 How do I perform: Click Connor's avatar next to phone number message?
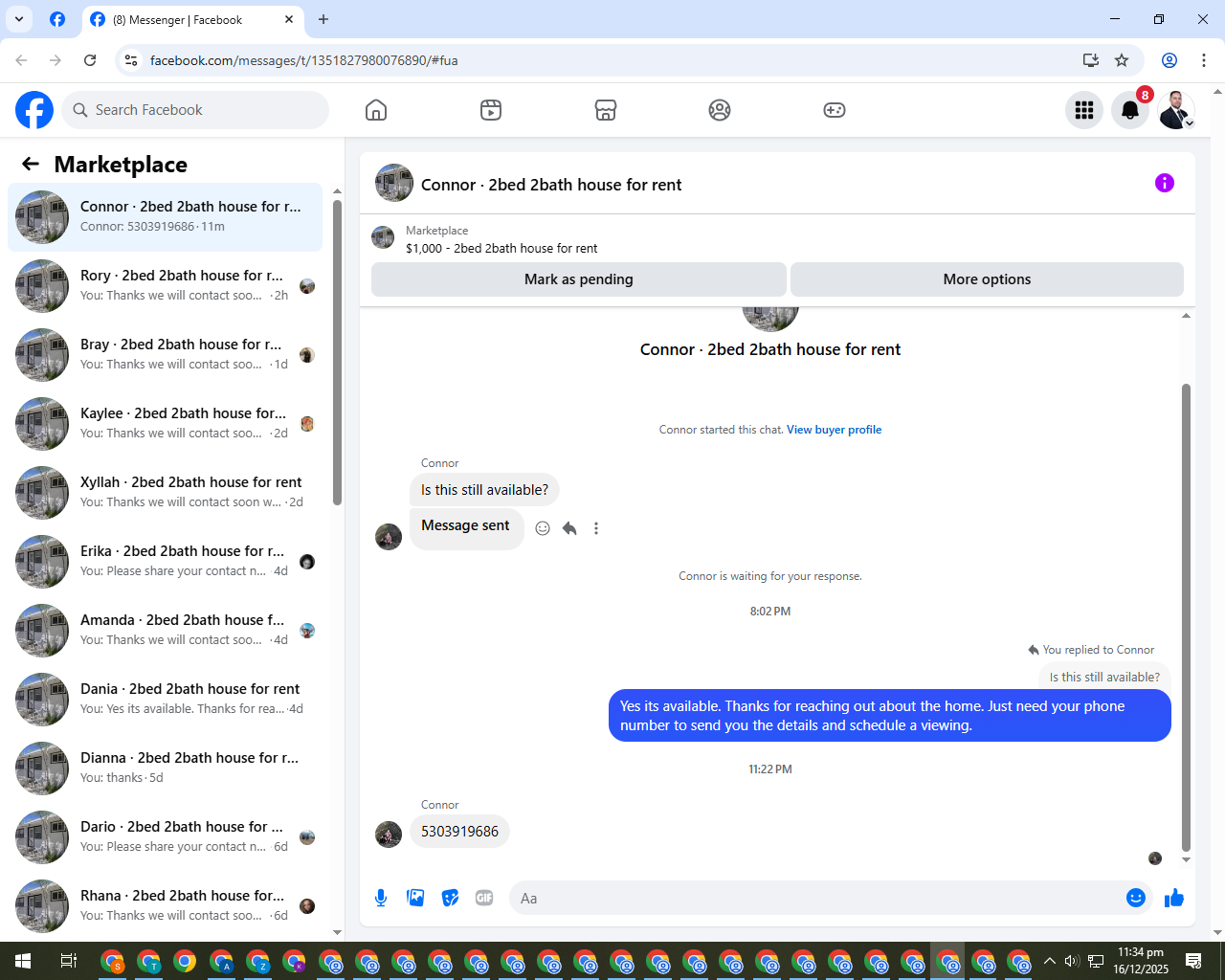(x=389, y=835)
